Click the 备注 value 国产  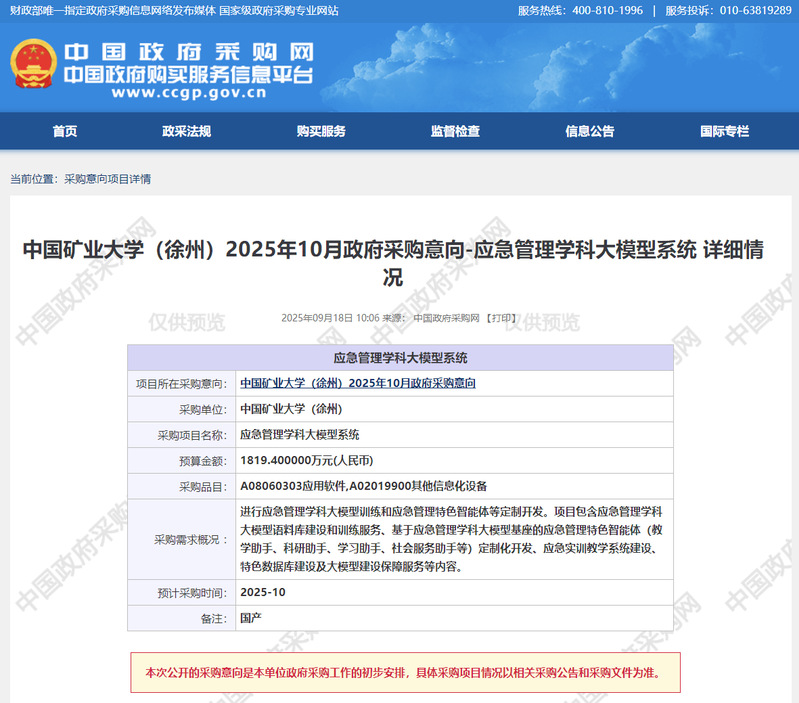251,618
